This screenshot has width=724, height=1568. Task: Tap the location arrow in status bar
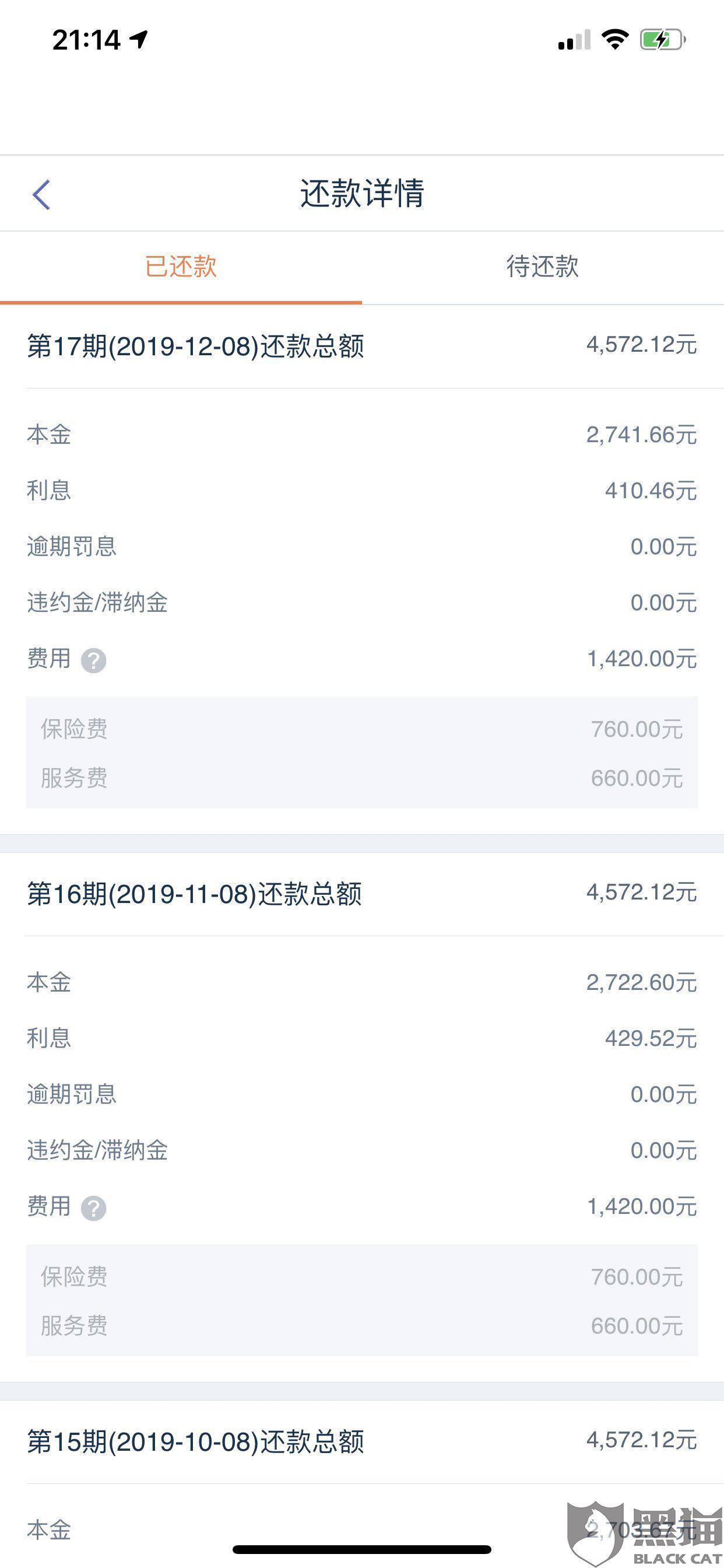(x=139, y=40)
